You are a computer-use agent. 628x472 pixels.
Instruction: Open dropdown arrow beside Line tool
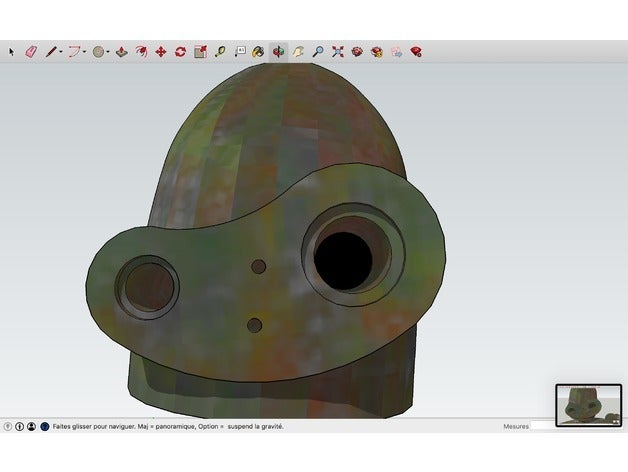pos(61,51)
